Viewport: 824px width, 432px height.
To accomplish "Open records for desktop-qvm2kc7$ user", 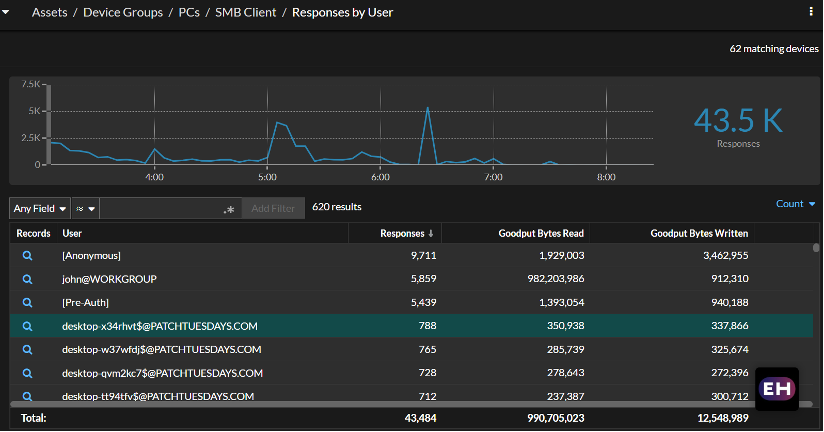I will (28, 373).
